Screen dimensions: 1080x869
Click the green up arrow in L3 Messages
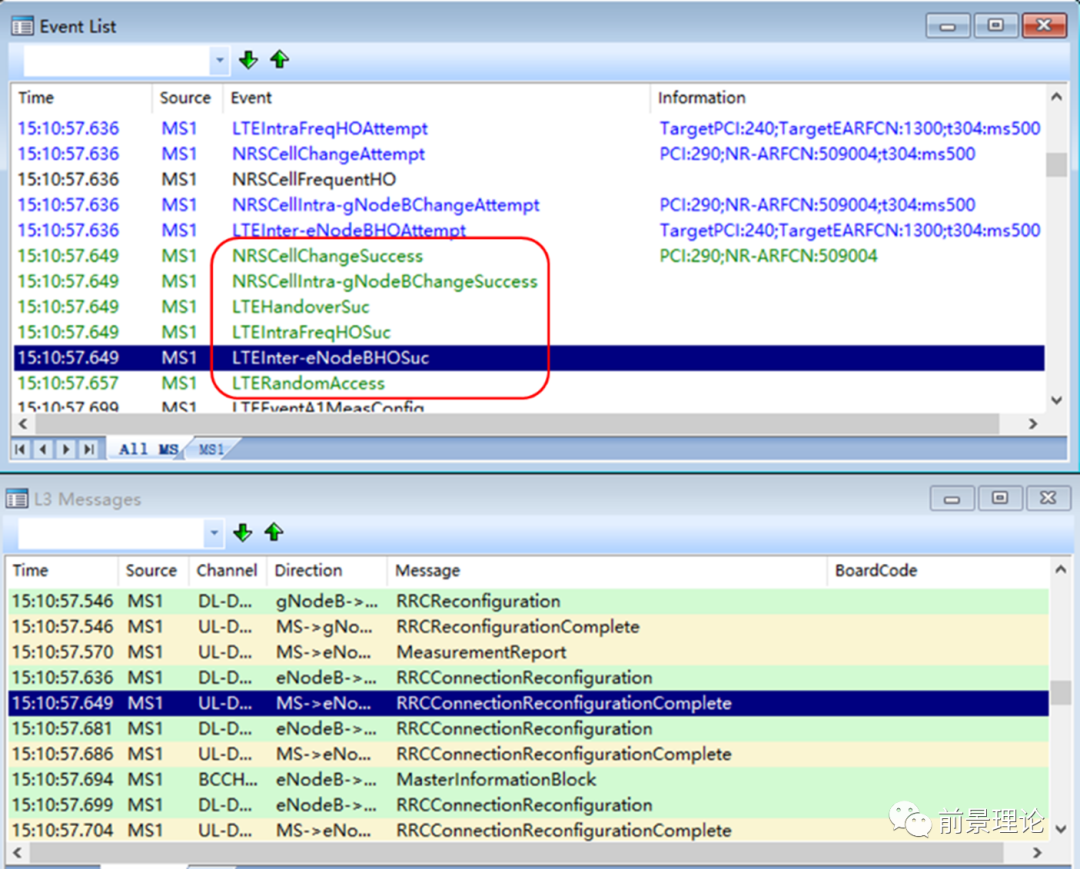(x=274, y=532)
